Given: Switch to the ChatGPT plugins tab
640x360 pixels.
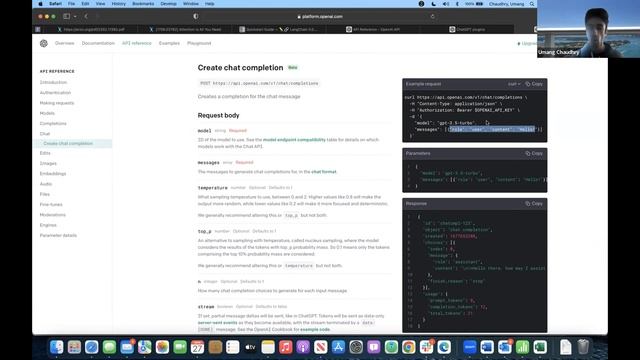Looking at the screenshot, I should [x=467, y=29].
